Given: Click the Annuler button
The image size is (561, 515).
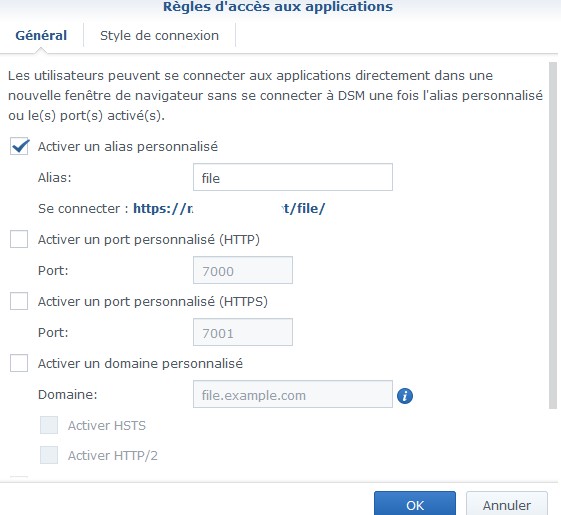Looking at the screenshot, I should [x=507, y=504].
